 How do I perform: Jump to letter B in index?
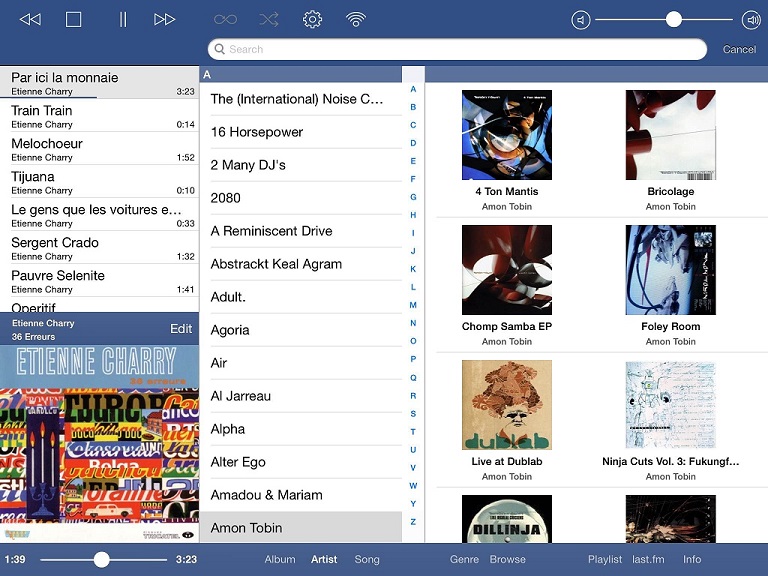413,107
